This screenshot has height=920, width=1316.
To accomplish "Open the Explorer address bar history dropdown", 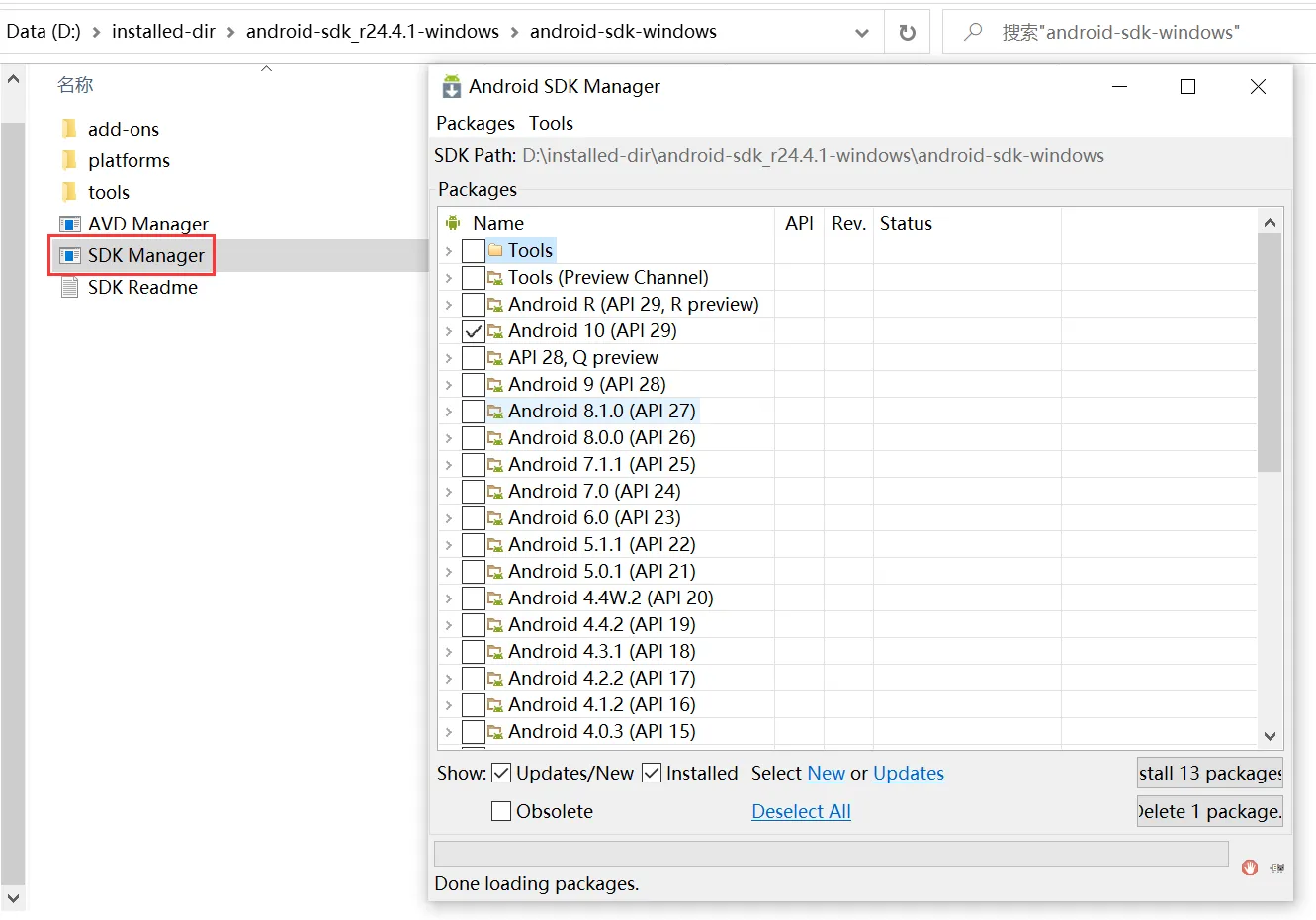I will point(862,33).
